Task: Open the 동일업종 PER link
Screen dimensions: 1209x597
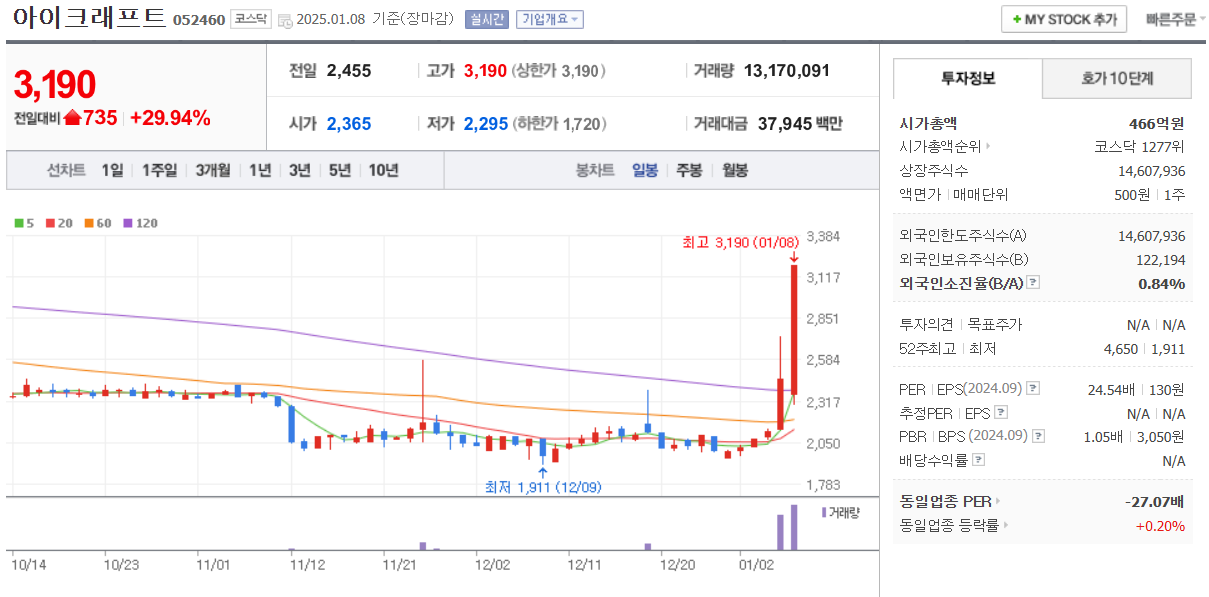Action: pyautogui.click(x=950, y=501)
